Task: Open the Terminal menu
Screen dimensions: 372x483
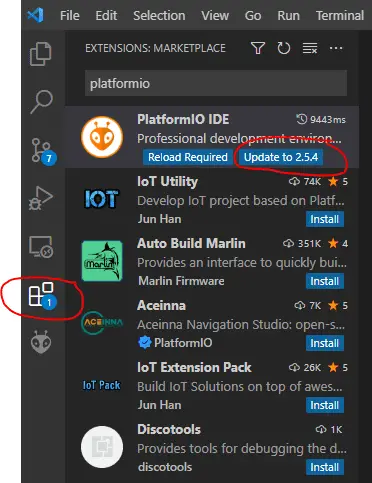Action: pos(340,15)
